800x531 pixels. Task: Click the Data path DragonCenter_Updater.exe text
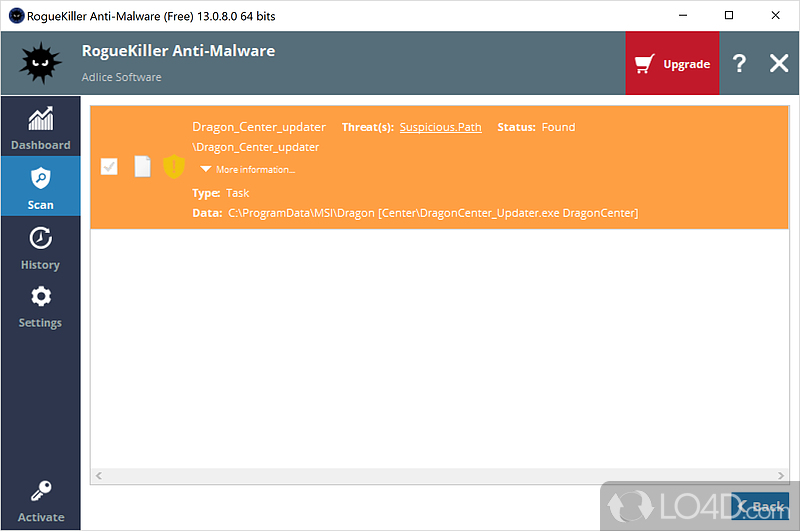click(x=415, y=213)
